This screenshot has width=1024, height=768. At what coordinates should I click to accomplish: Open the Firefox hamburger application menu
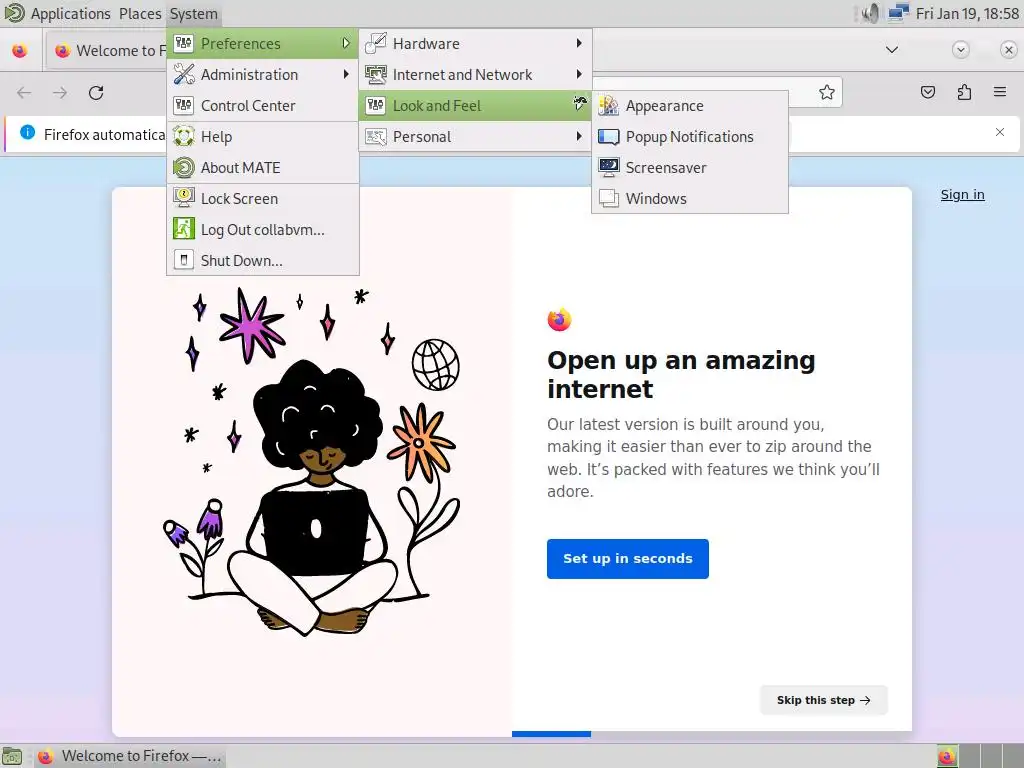1000,93
